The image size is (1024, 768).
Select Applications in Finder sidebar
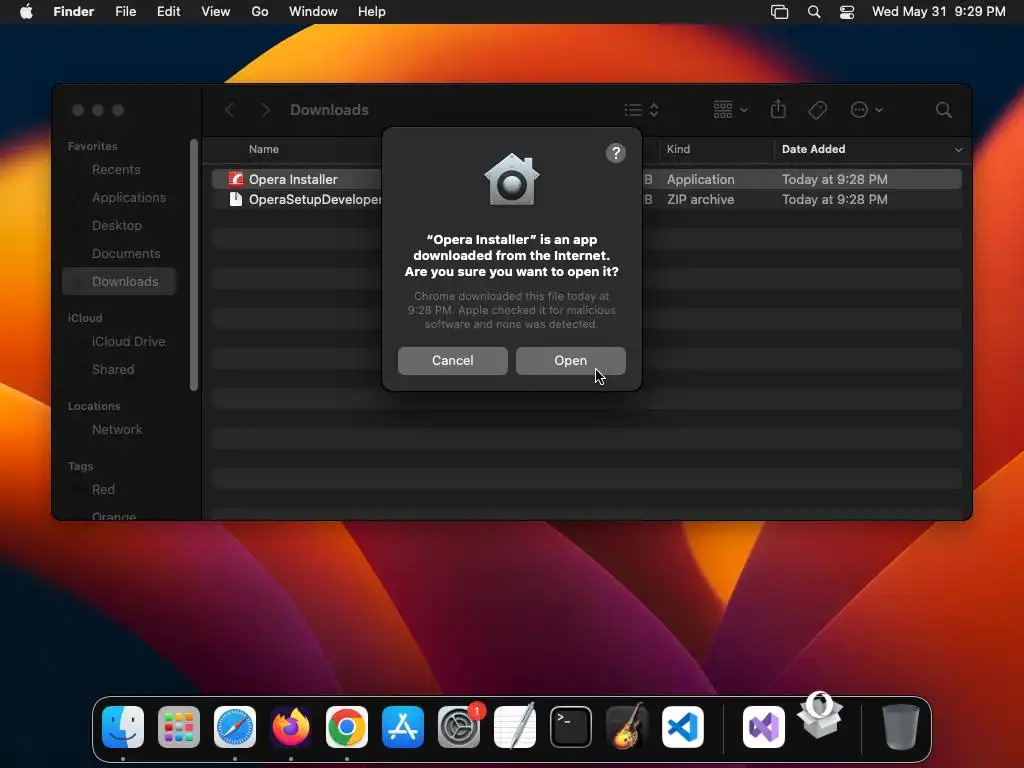pos(129,197)
